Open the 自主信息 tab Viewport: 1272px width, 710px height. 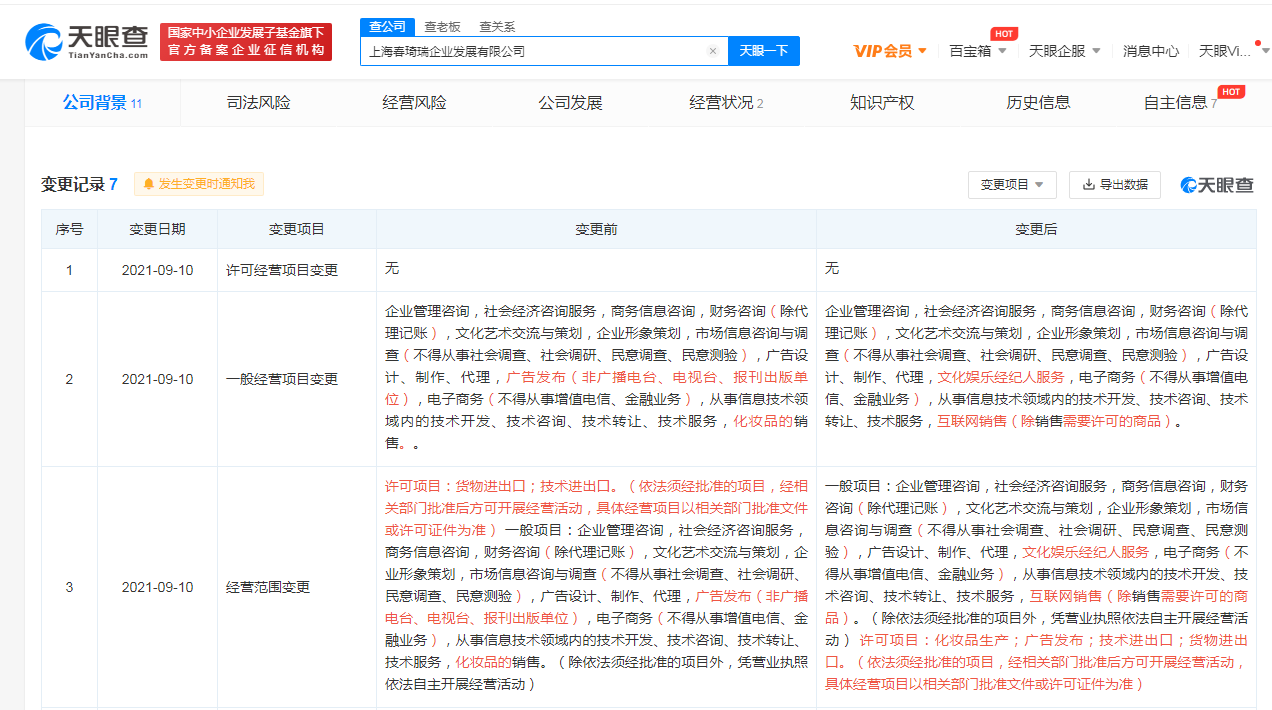point(1180,102)
